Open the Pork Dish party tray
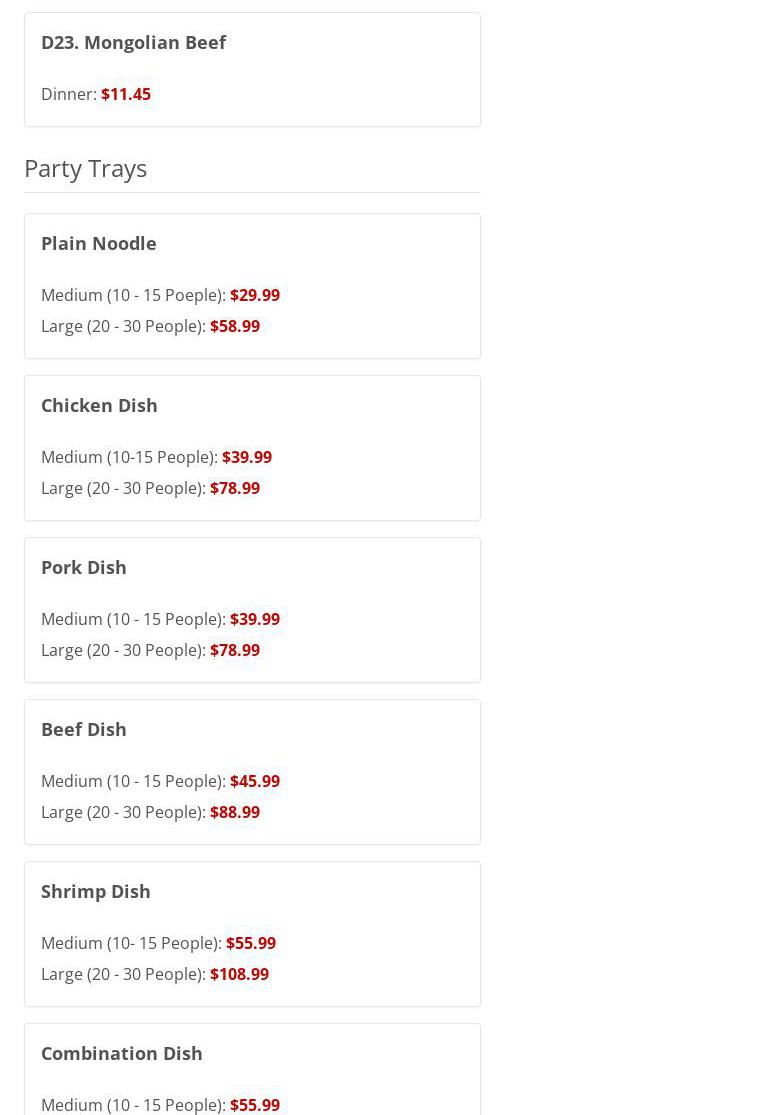This screenshot has height=1115, width=770. coord(84,567)
